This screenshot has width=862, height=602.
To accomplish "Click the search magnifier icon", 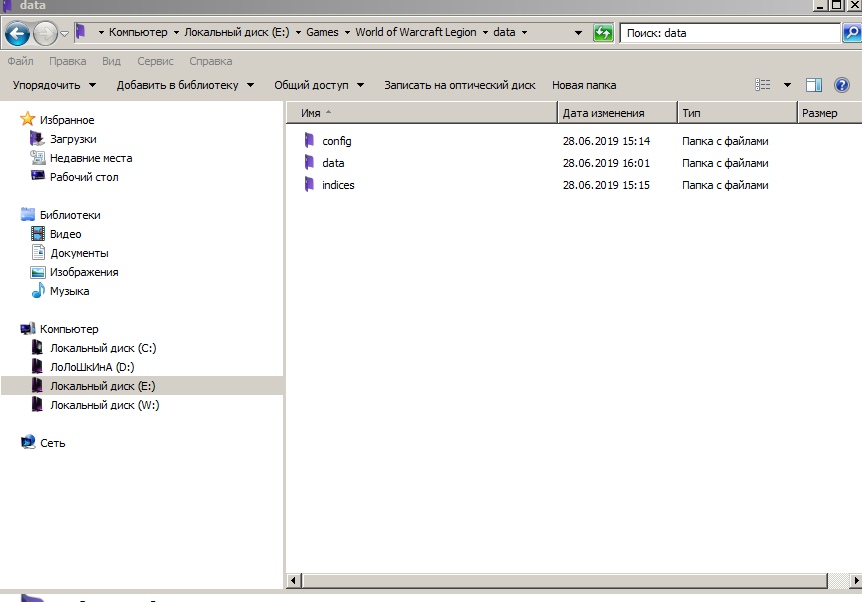I will 851,33.
